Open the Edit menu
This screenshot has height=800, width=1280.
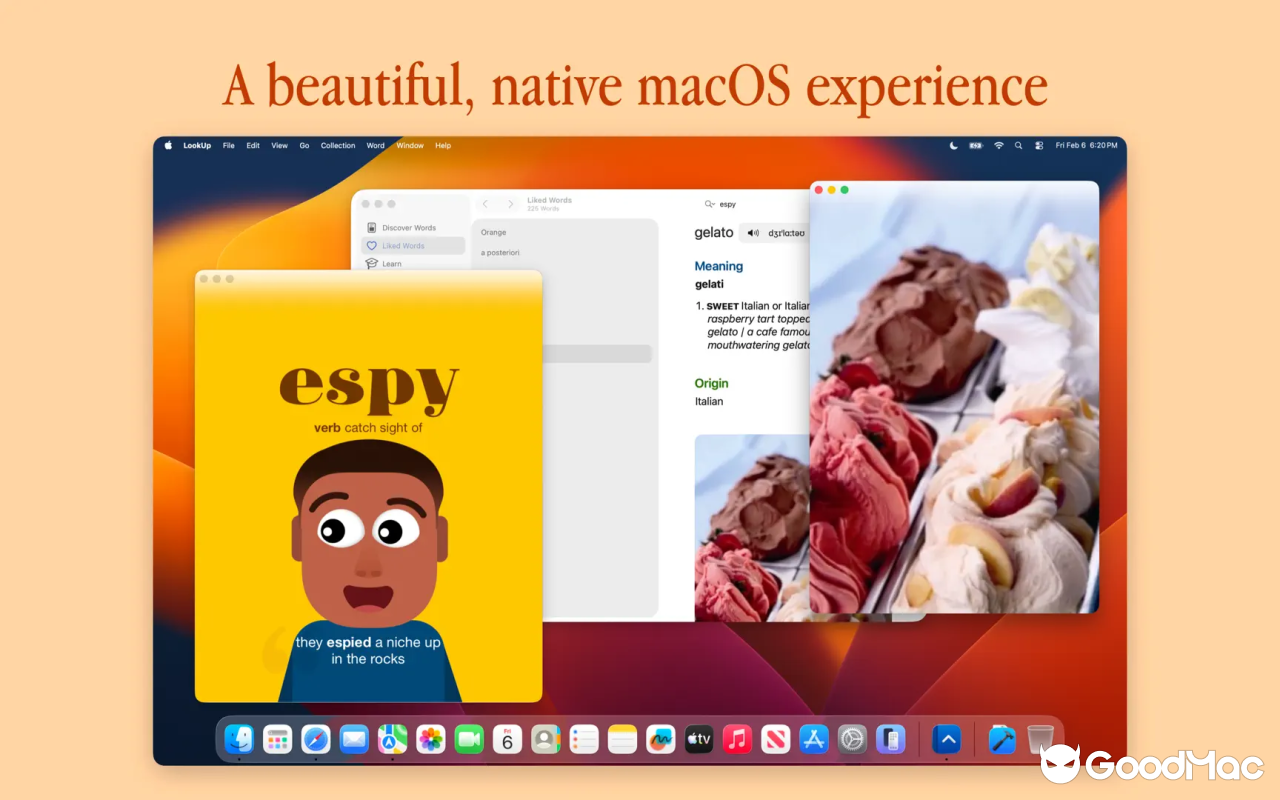point(253,146)
